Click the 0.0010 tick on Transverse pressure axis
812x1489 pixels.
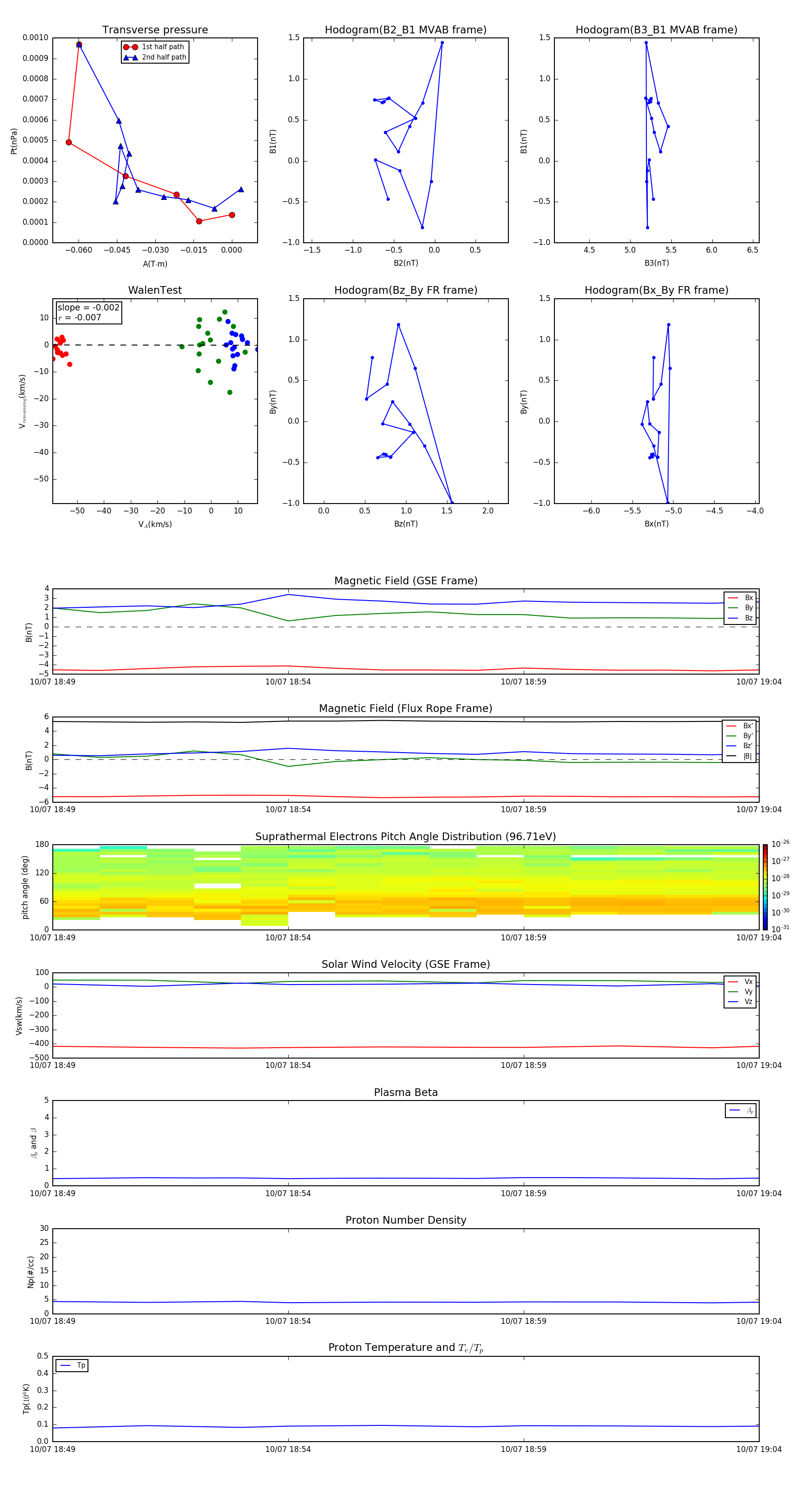click(35, 37)
